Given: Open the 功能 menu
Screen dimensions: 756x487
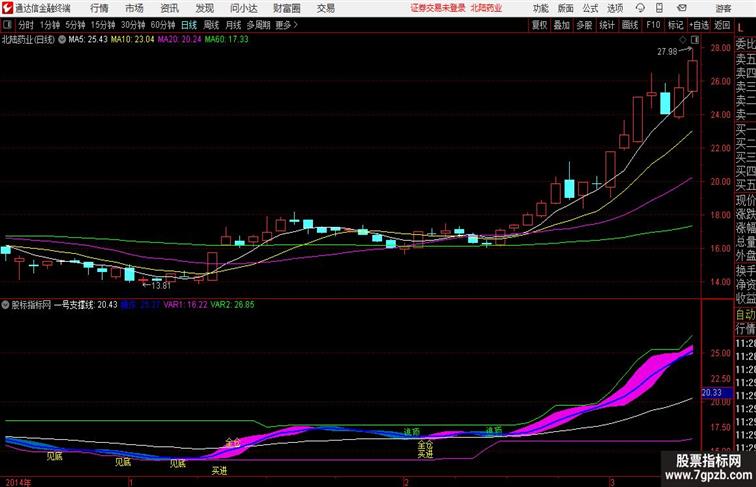Looking at the screenshot, I should click(x=540, y=8).
